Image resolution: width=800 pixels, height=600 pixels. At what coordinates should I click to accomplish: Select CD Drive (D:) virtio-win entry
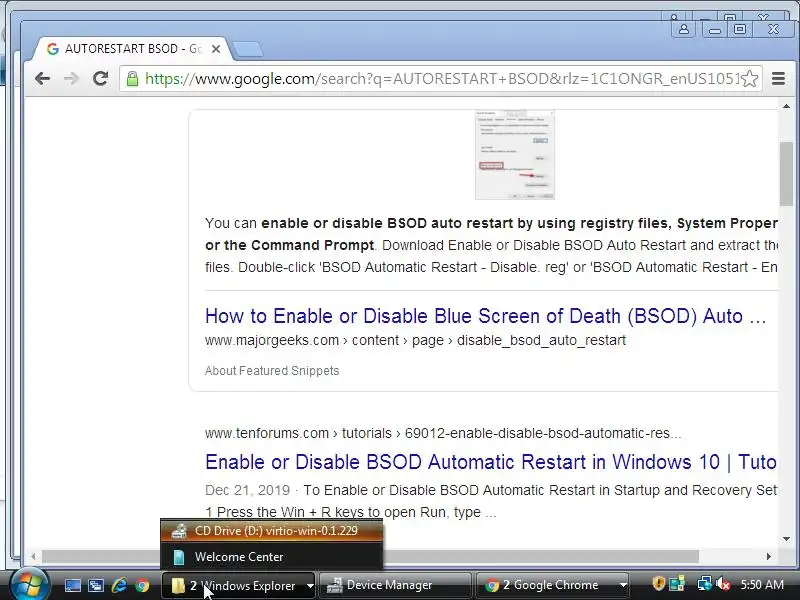pyautogui.click(x=271, y=531)
